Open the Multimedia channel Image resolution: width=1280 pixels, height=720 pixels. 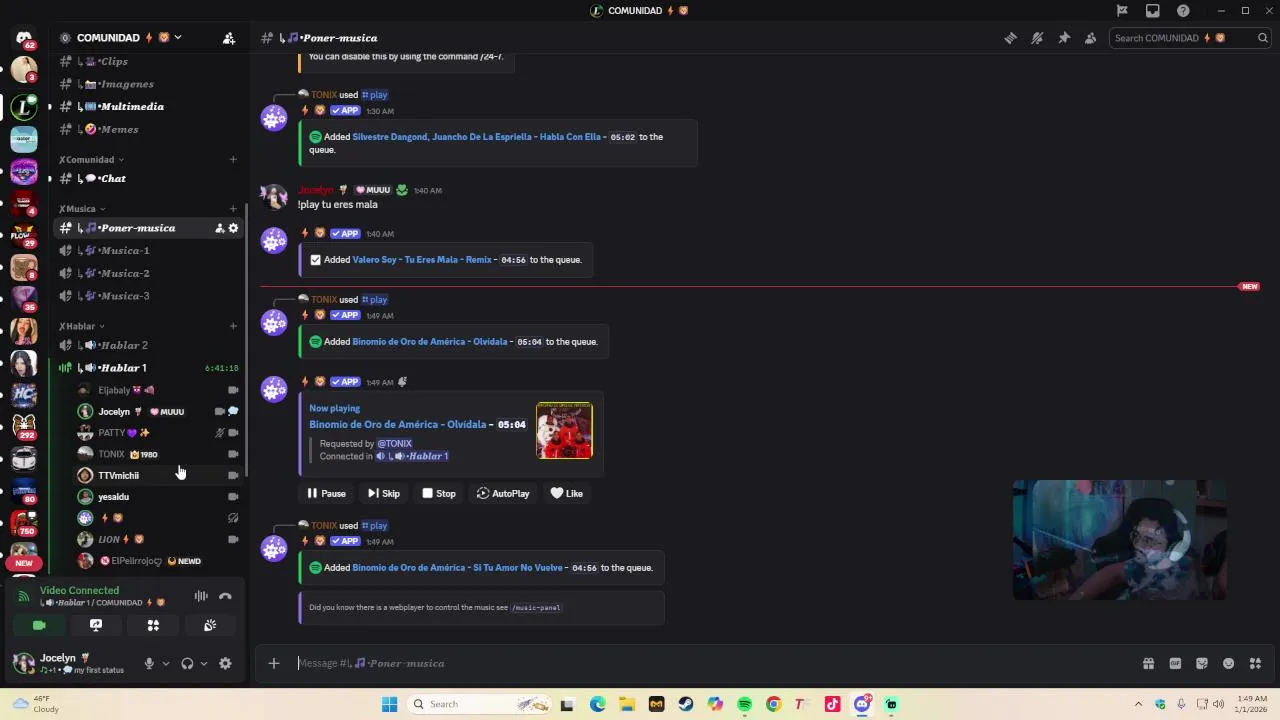(x=147, y=107)
